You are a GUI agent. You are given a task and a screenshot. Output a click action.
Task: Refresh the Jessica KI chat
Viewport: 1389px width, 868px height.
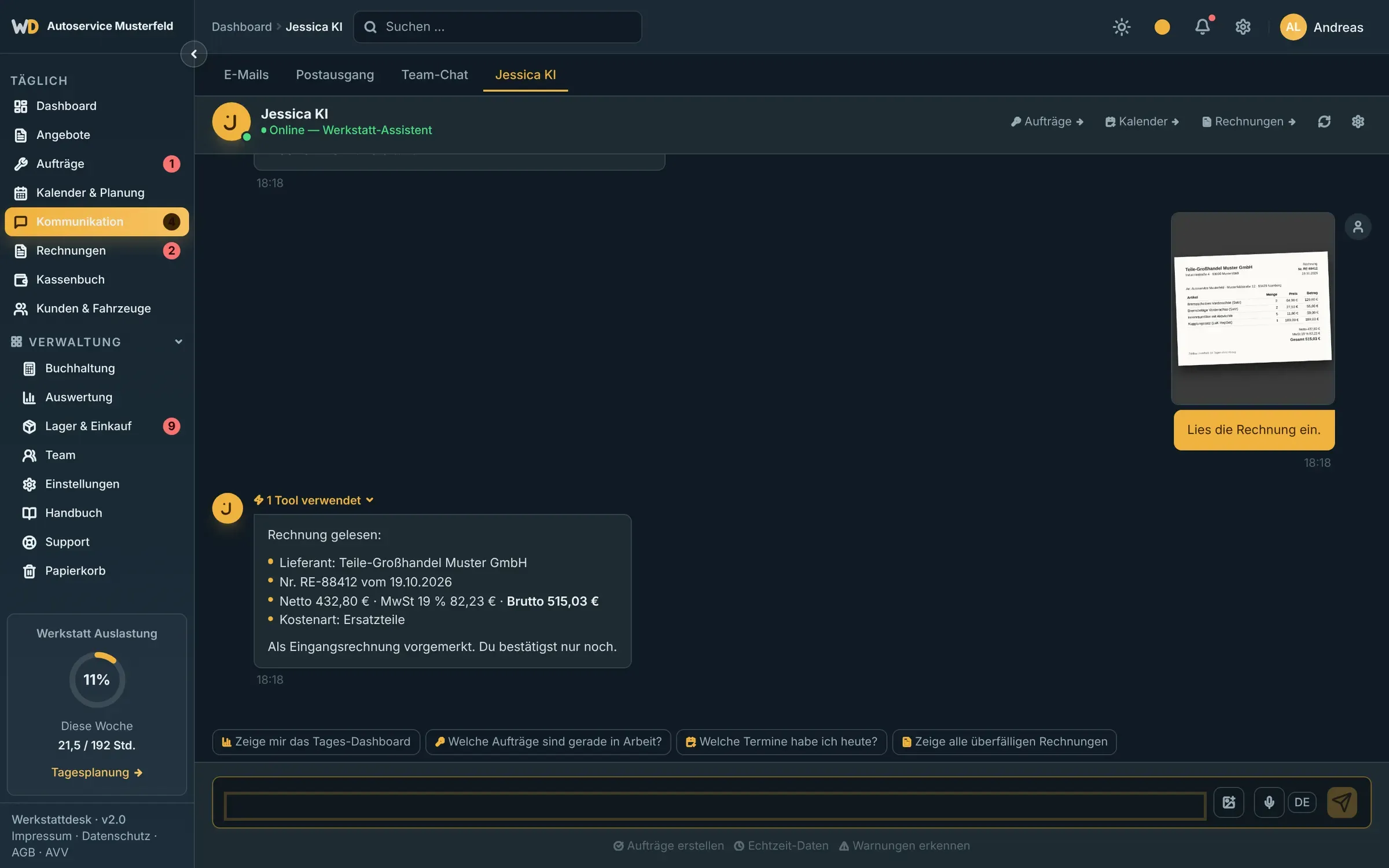click(x=1324, y=122)
